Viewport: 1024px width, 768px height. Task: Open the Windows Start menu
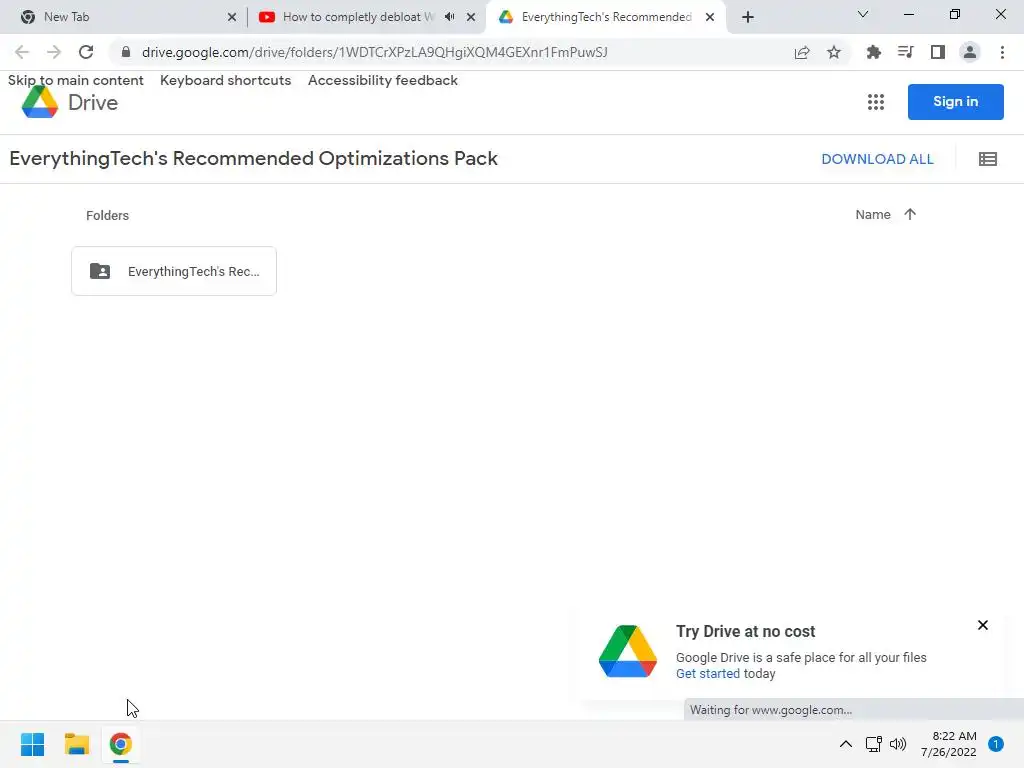33,744
